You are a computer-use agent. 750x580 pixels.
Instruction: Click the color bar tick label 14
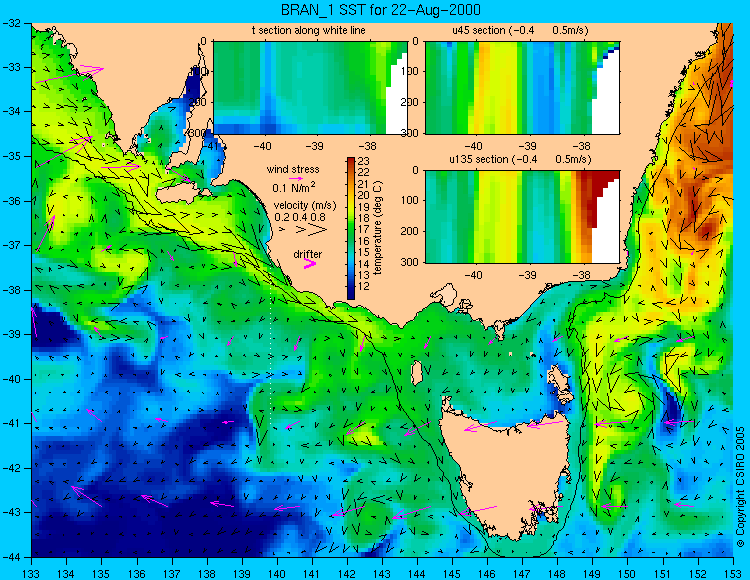[364, 263]
